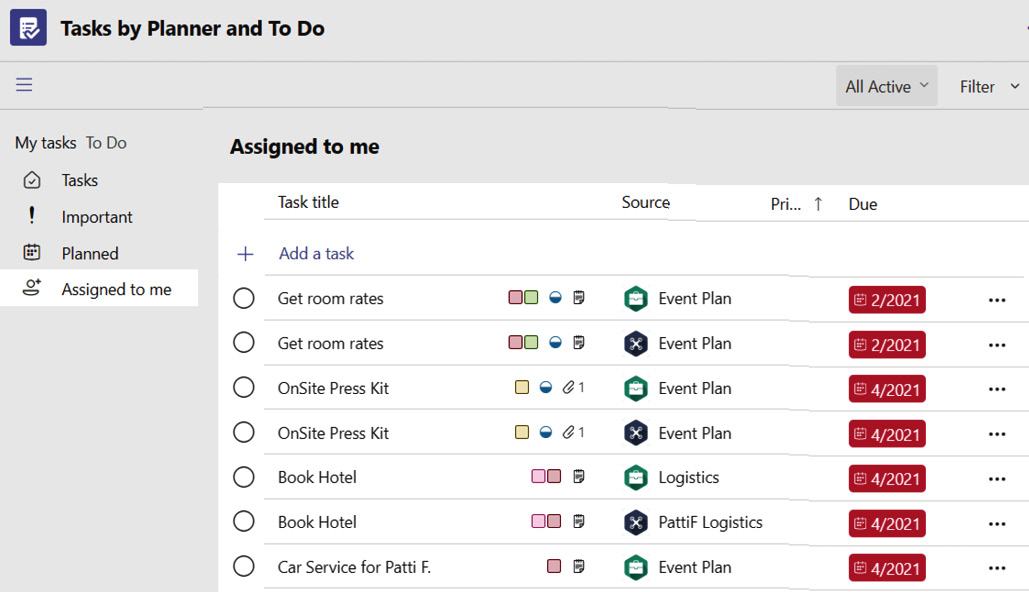This screenshot has height=592, width=1029.
Task: Sort by the Task title column header
Action: 308,202
